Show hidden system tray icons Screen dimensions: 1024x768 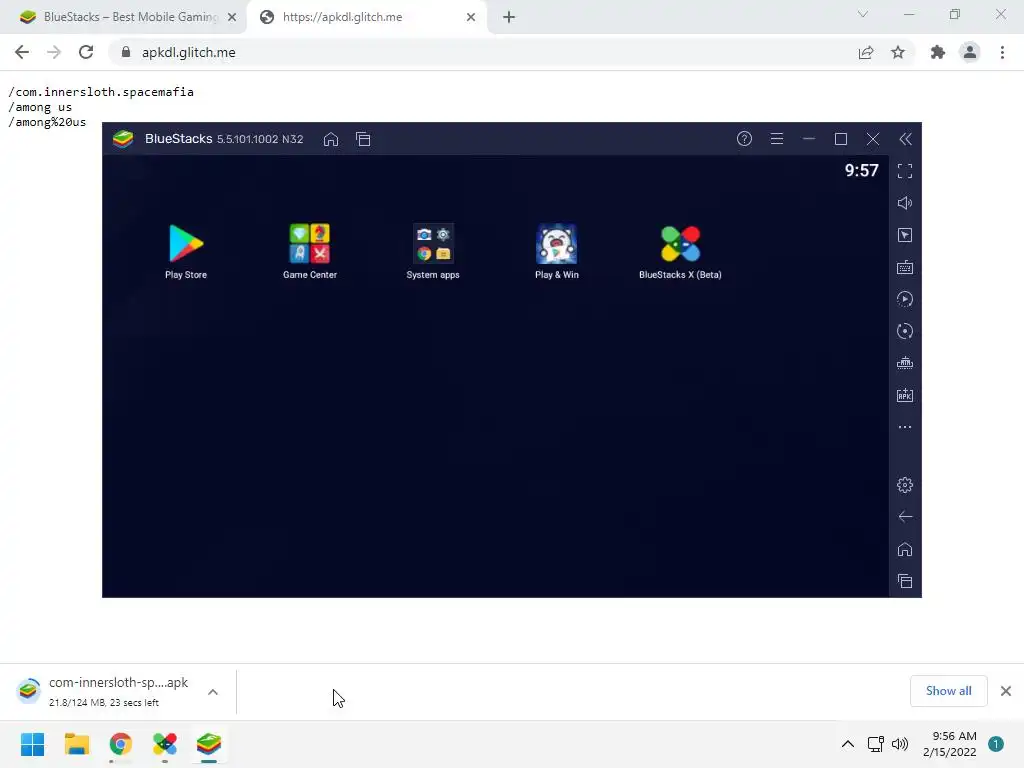(x=848, y=744)
